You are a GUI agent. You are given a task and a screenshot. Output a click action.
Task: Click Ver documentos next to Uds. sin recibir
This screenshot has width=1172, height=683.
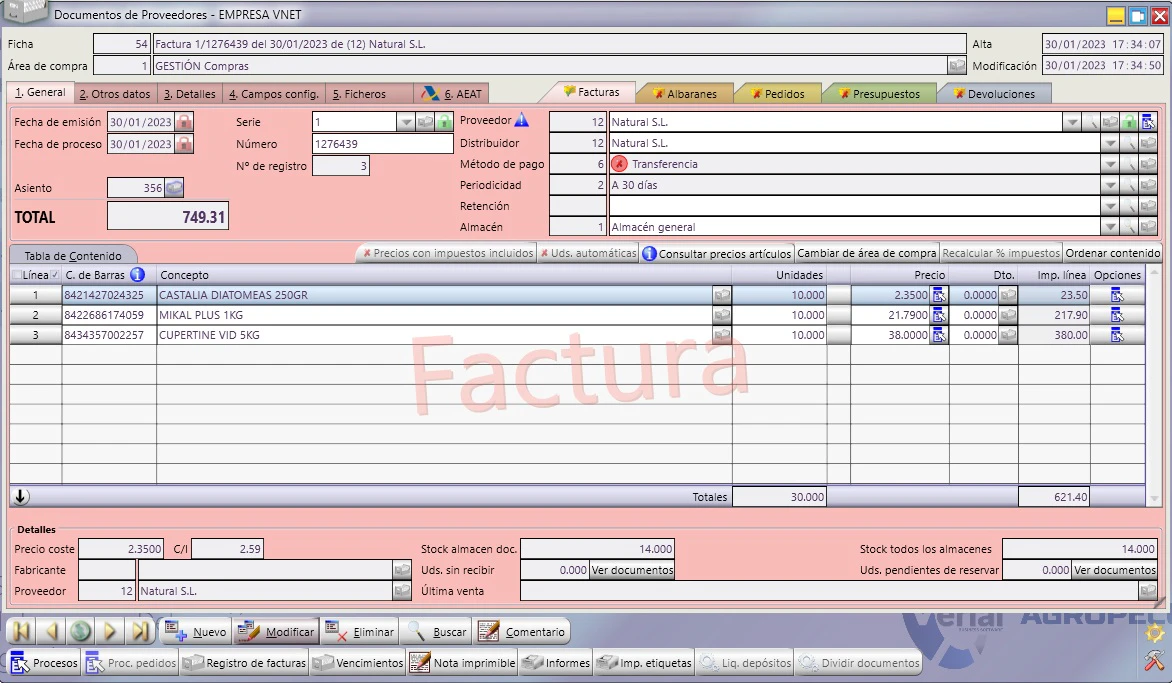click(632, 570)
